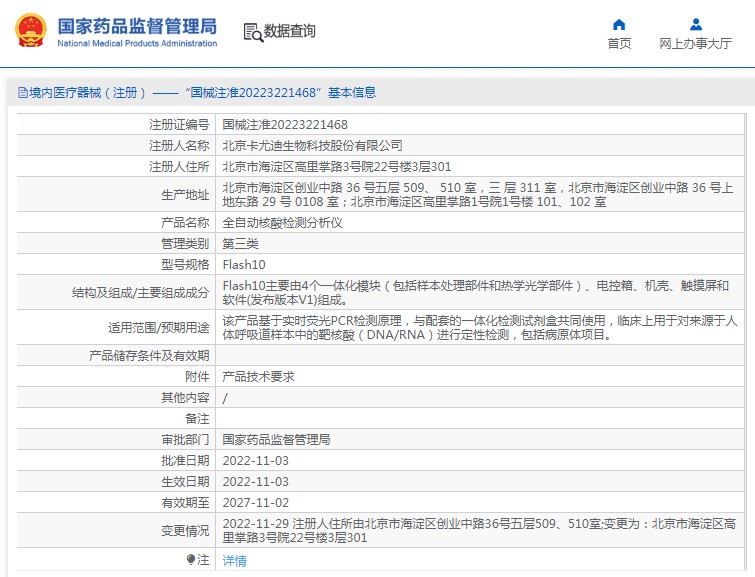This screenshot has width=755, height=577.
Task: Select registration number 国械注准20223221468 cell
Action: click(285, 125)
